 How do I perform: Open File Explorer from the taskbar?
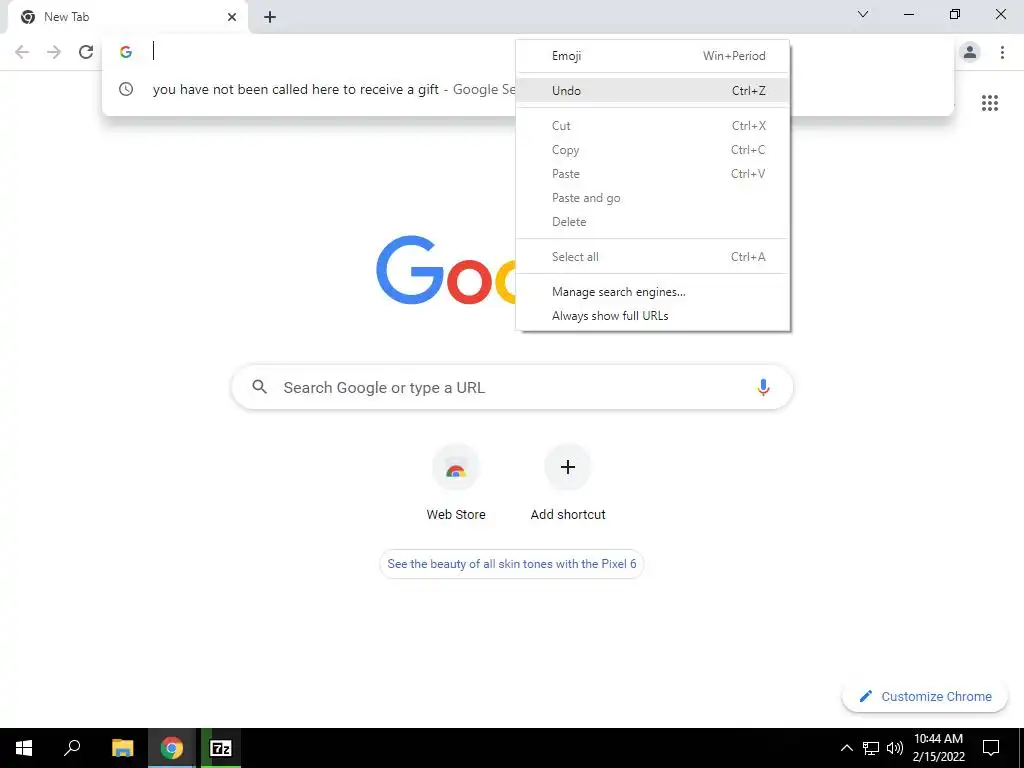[122, 748]
